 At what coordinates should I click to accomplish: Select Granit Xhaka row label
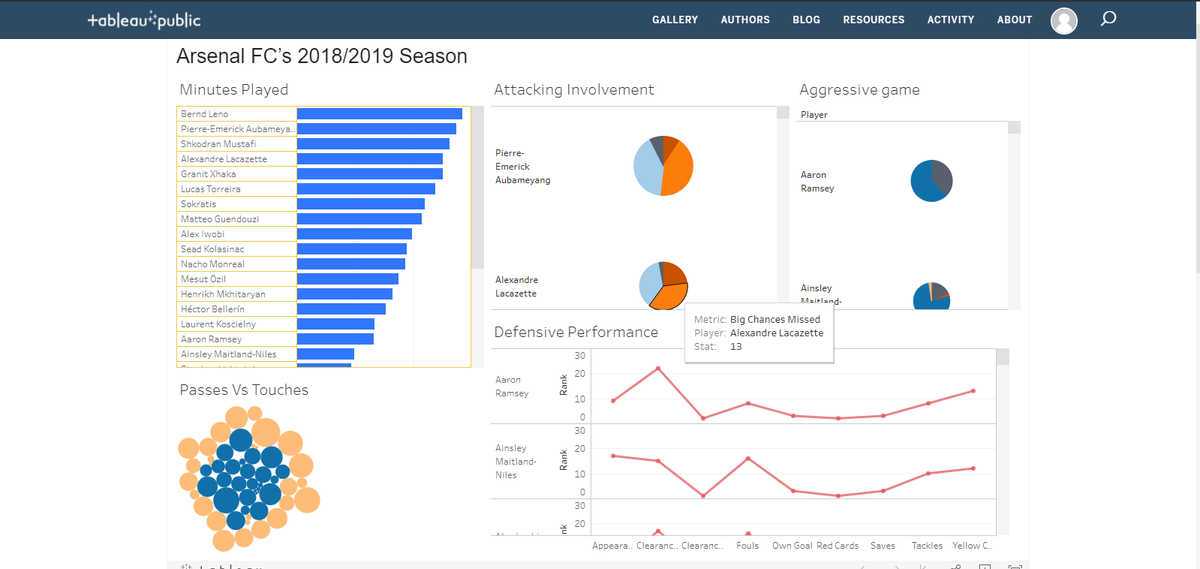coord(237,174)
